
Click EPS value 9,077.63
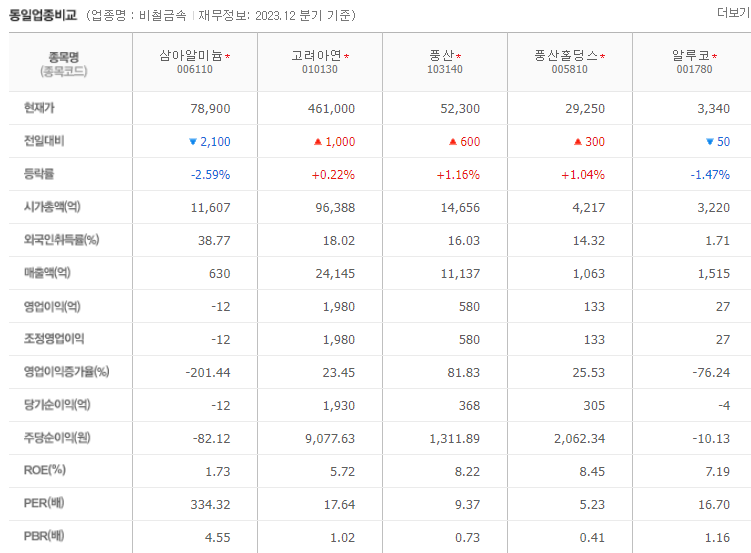(x=330, y=439)
